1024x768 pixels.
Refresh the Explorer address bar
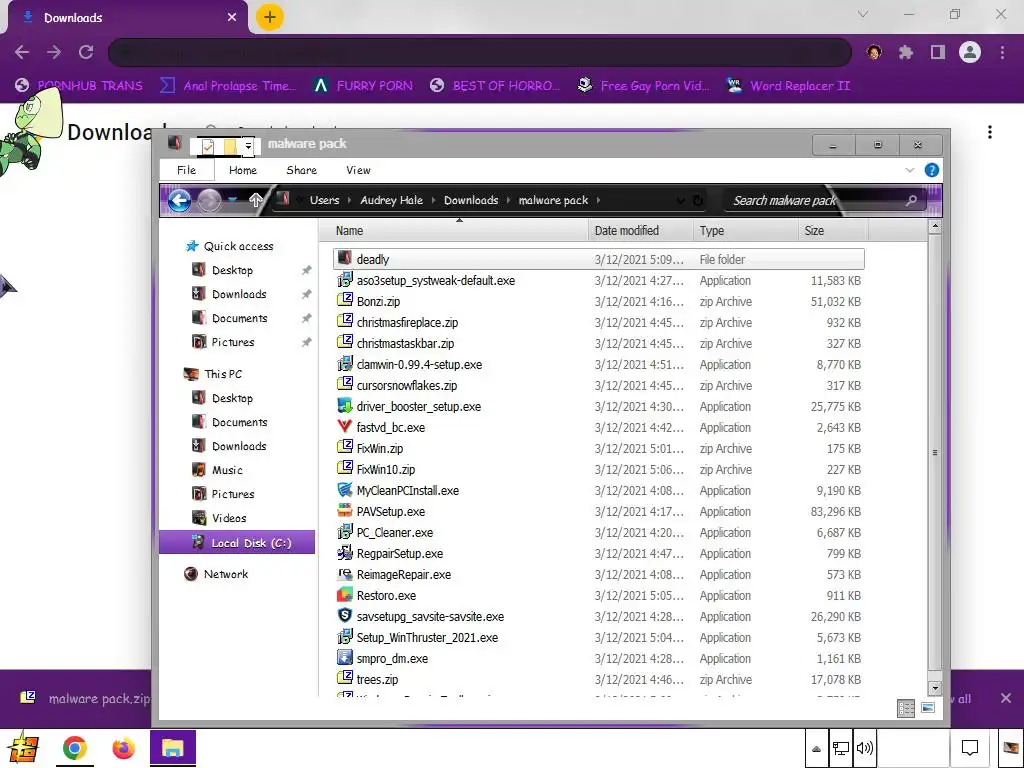(697, 200)
